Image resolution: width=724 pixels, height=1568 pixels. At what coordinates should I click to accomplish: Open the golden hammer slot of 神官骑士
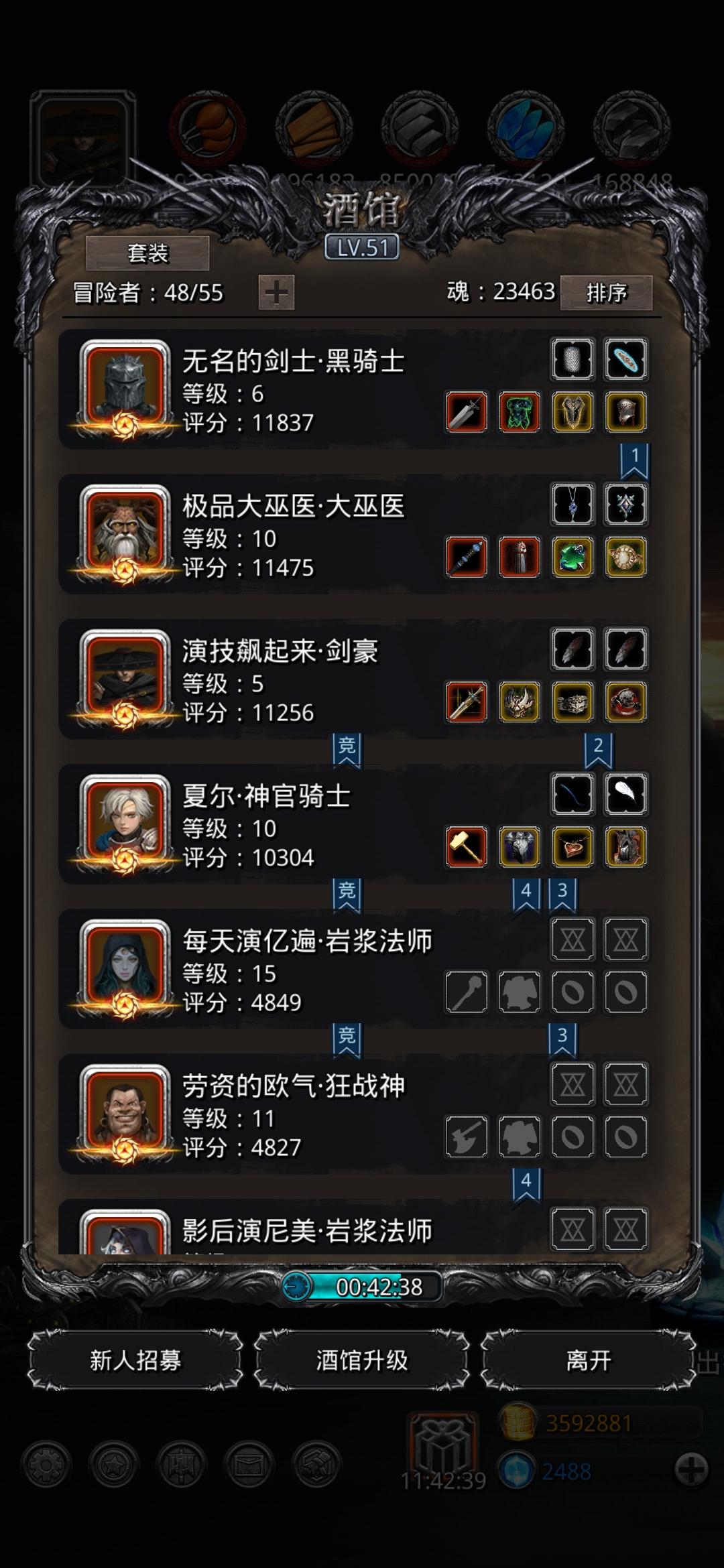[467, 847]
